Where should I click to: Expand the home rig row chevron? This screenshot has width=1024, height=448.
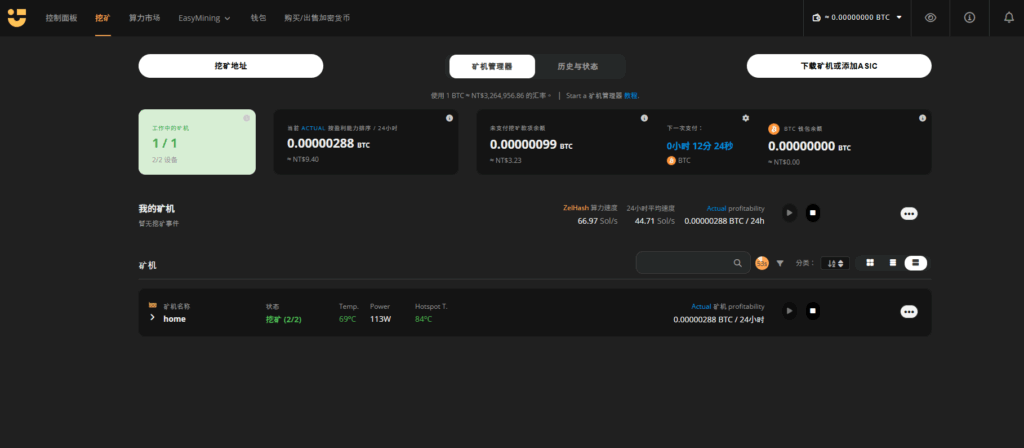(152, 318)
